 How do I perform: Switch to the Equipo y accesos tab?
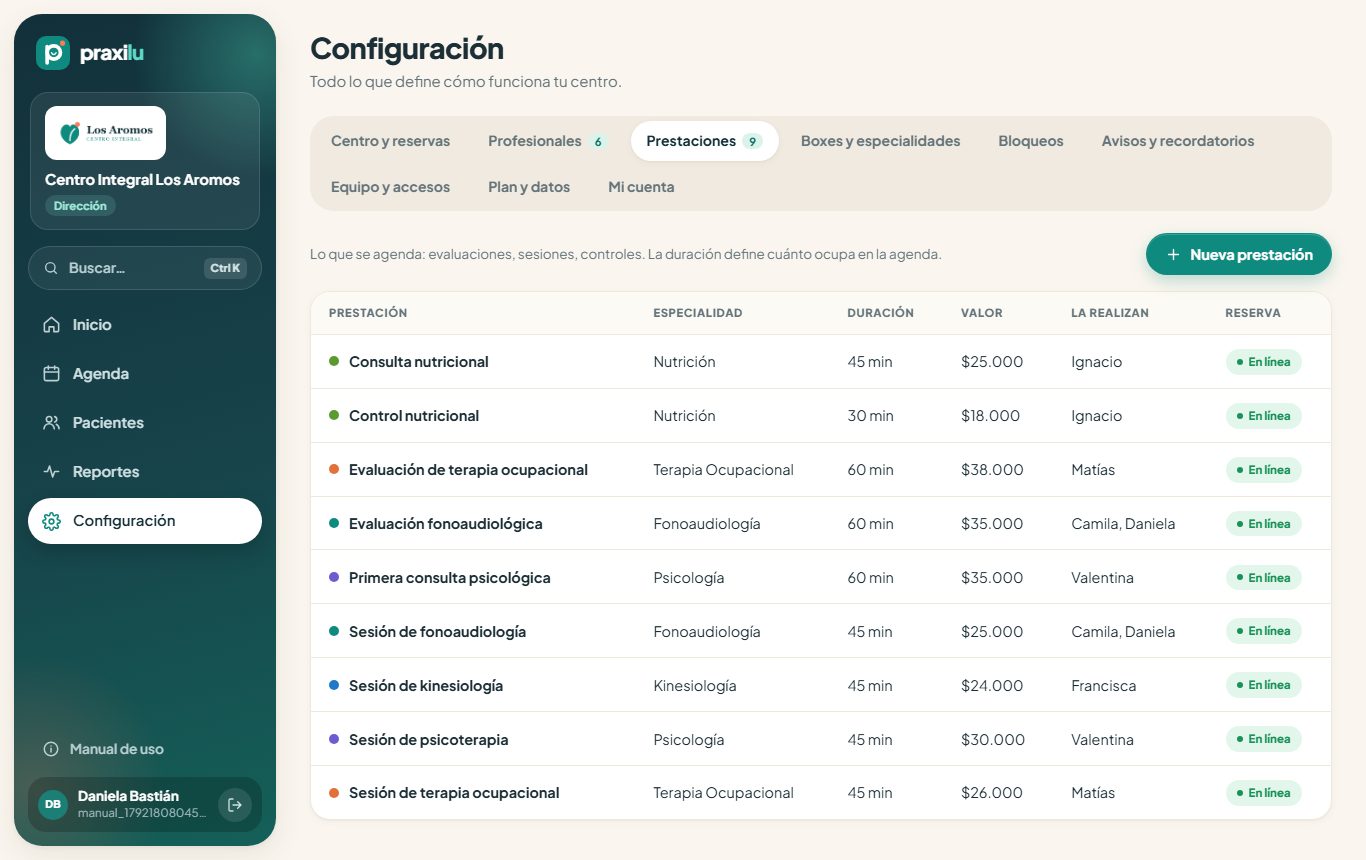(x=391, y=187)
